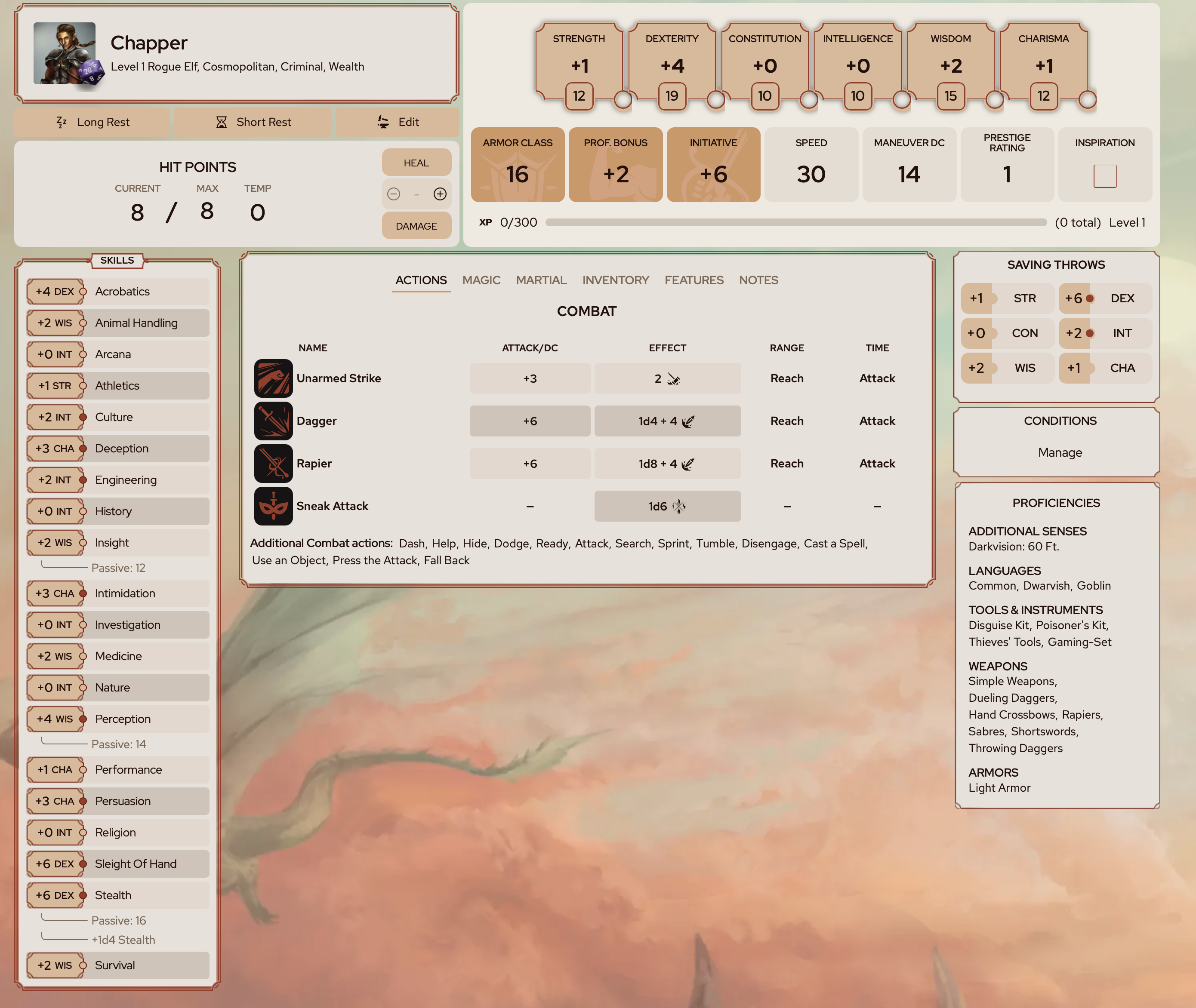Roll Rapier +6 attack
The width and height of the screenshot is (1196, 1008).
530,464
